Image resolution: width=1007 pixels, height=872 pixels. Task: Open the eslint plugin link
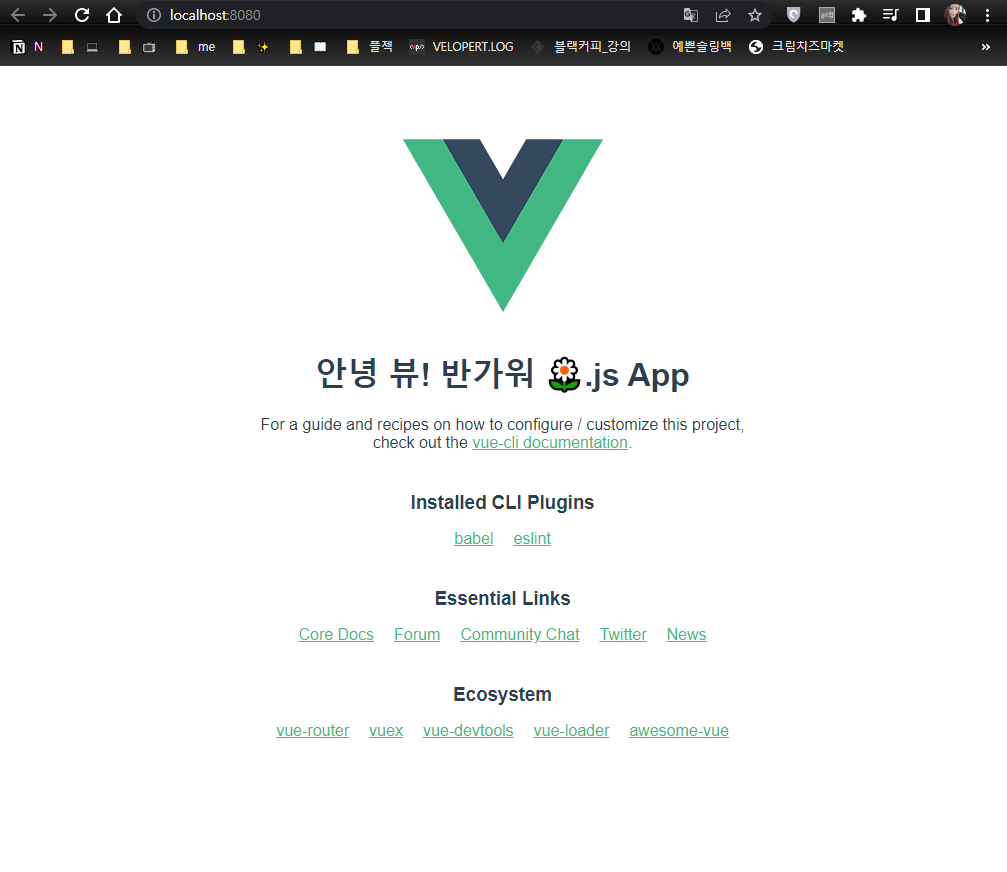532,538
